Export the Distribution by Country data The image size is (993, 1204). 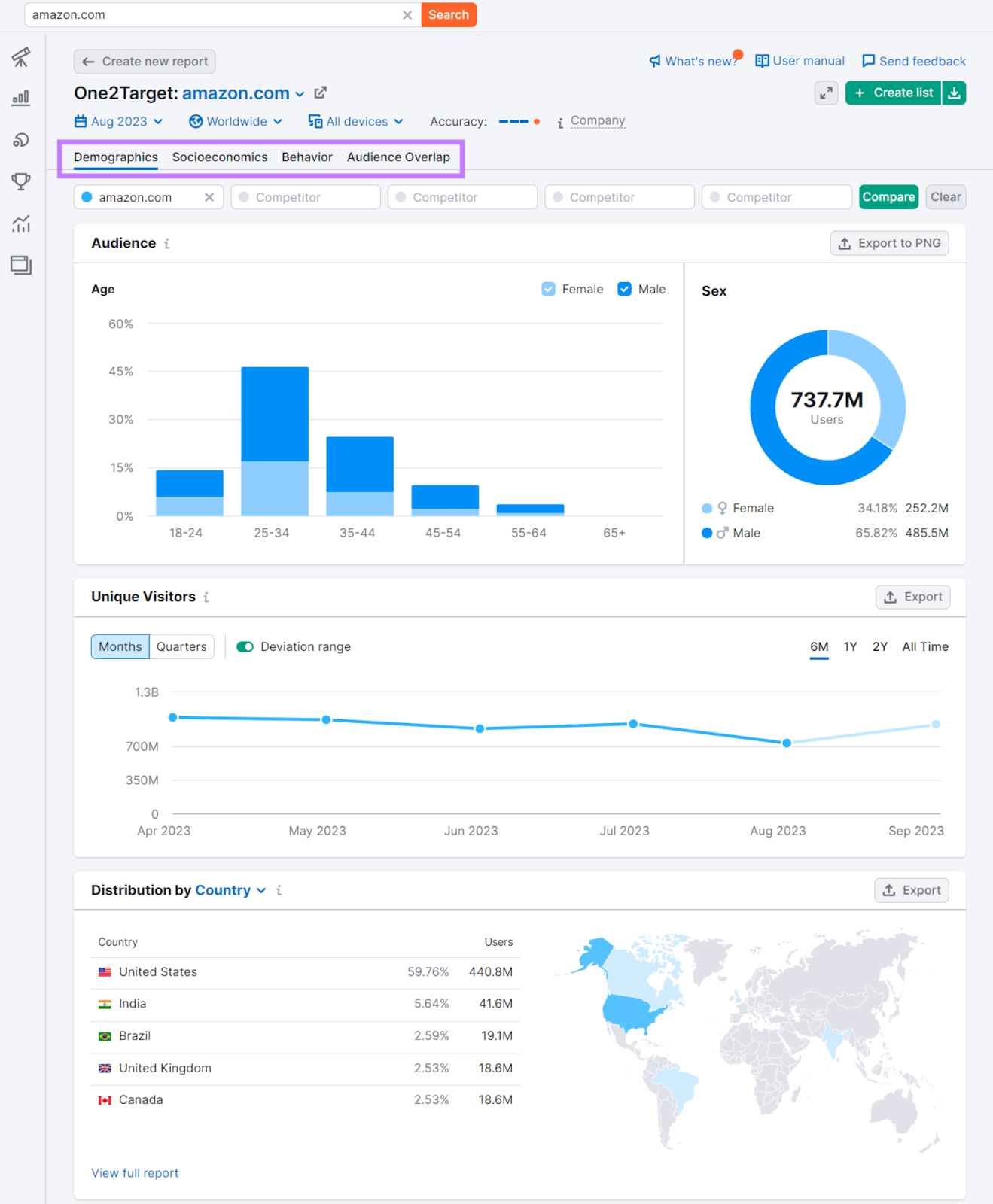tap(912, 890)
